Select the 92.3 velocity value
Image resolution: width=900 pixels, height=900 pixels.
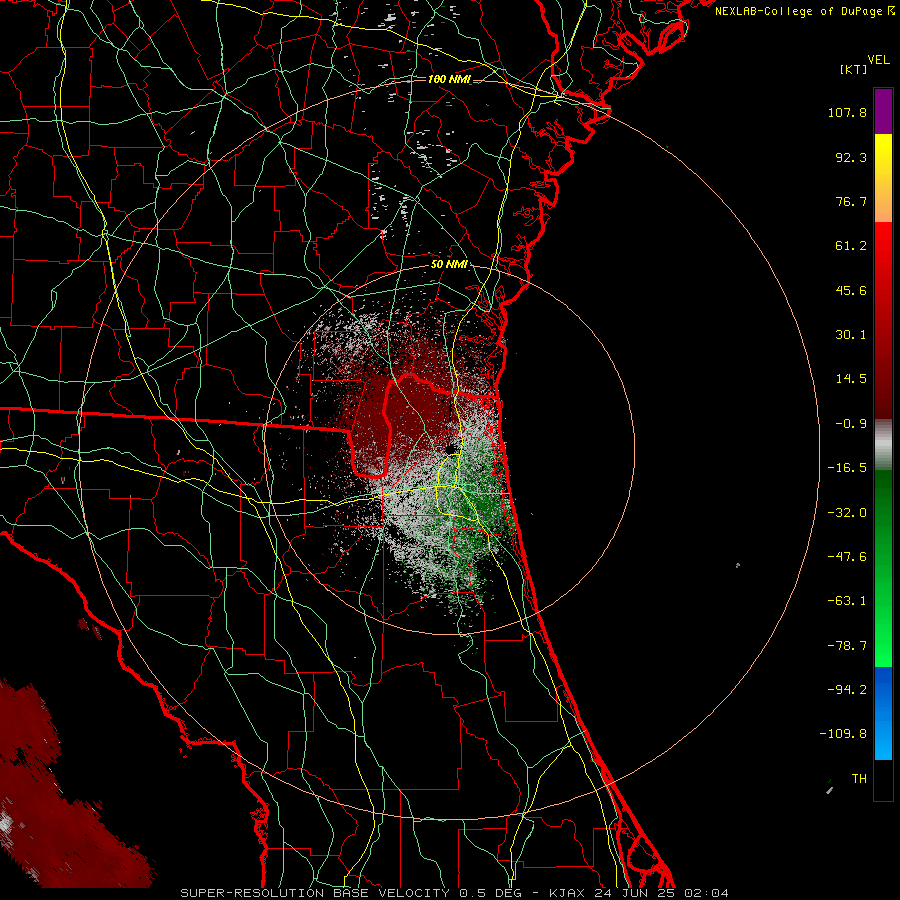coord(851,157)
